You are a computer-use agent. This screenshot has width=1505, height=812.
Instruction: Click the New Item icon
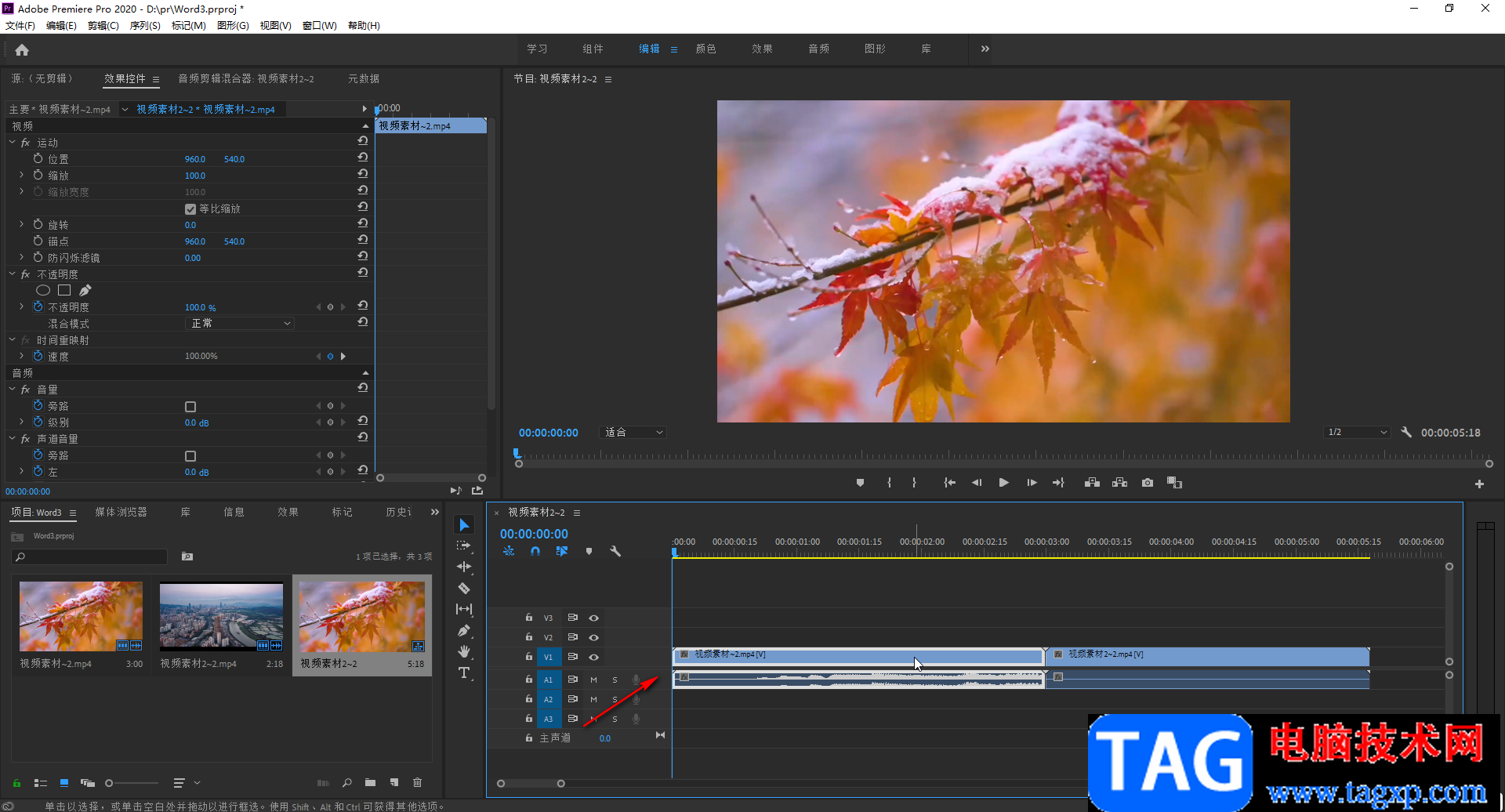click(x=394, y=782)
